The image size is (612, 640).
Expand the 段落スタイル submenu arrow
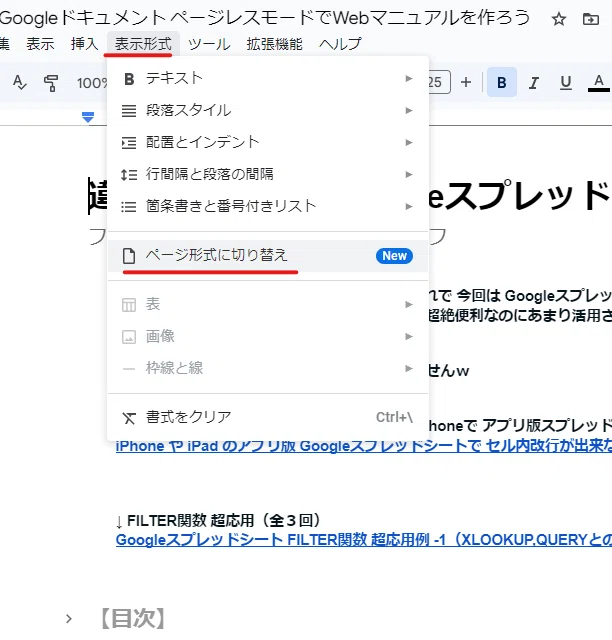(x=409, y=110)
